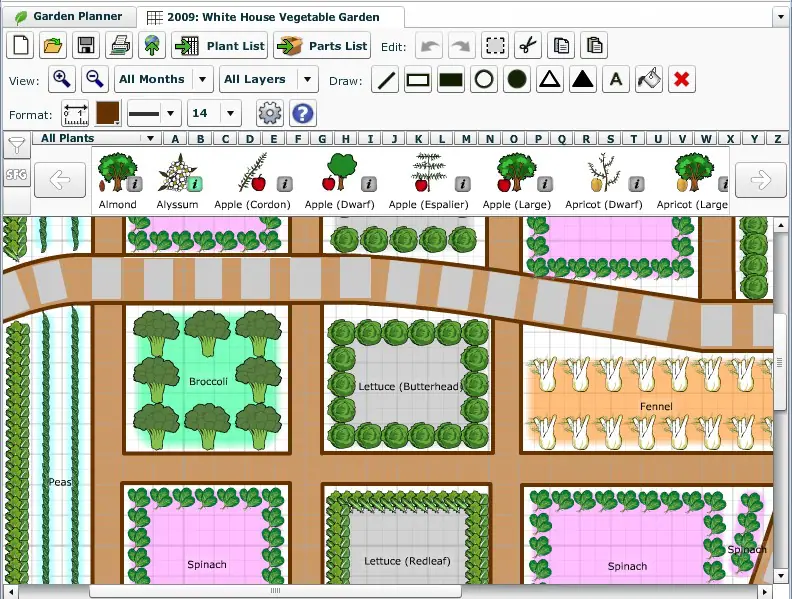792x599 pixels.
Task: Open the brown color swatch picker
Action: tap(108, 113)
